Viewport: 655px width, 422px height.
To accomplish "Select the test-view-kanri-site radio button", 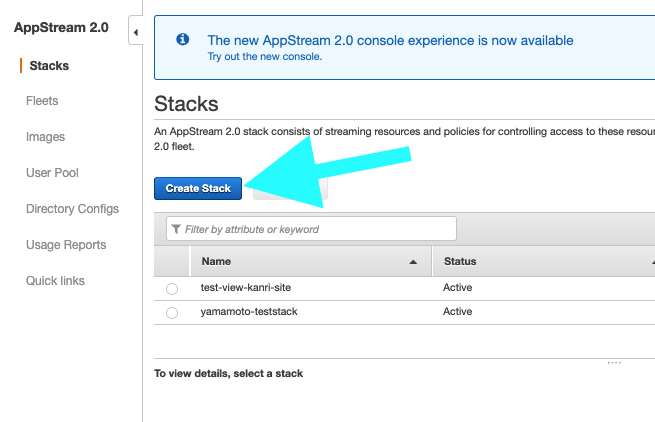I will click(172, 289).
